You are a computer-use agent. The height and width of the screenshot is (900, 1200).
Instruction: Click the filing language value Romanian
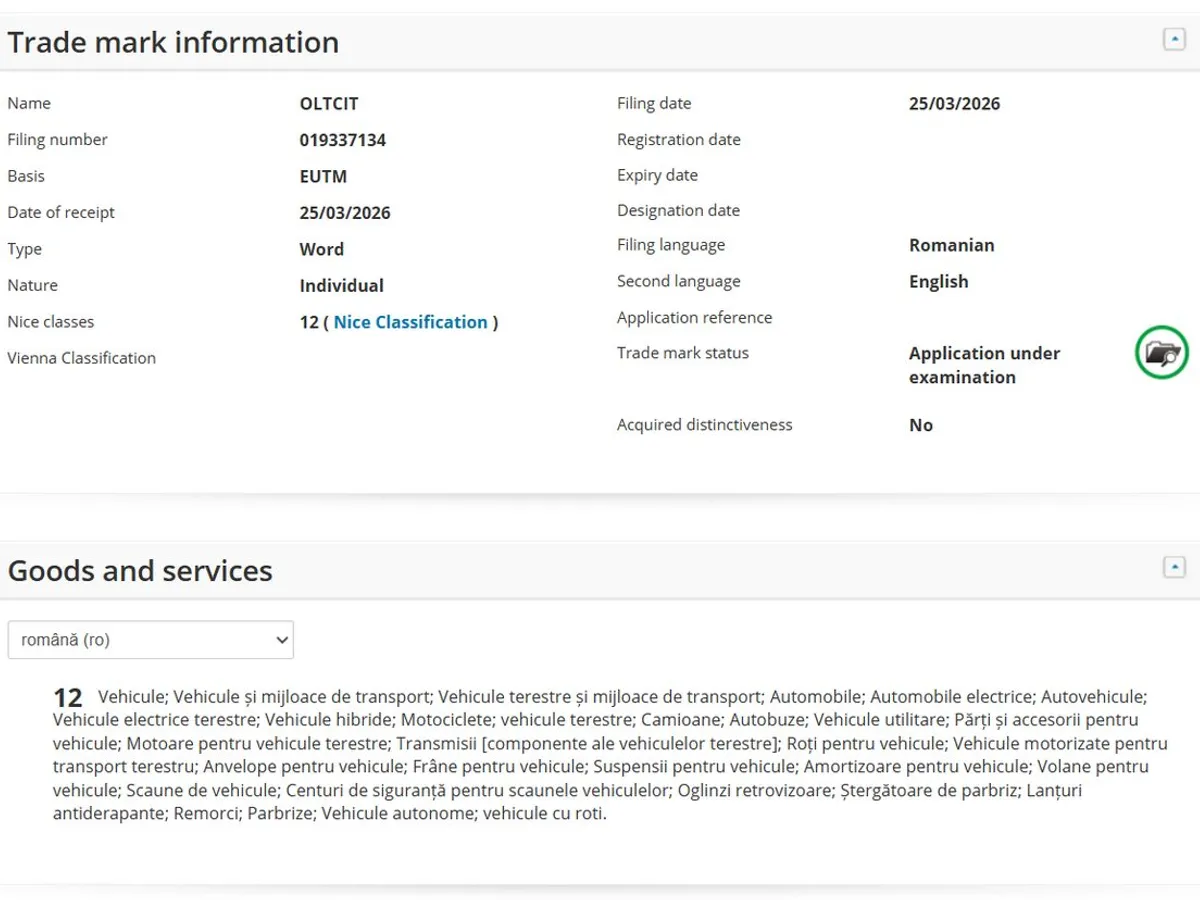point(951,246)
